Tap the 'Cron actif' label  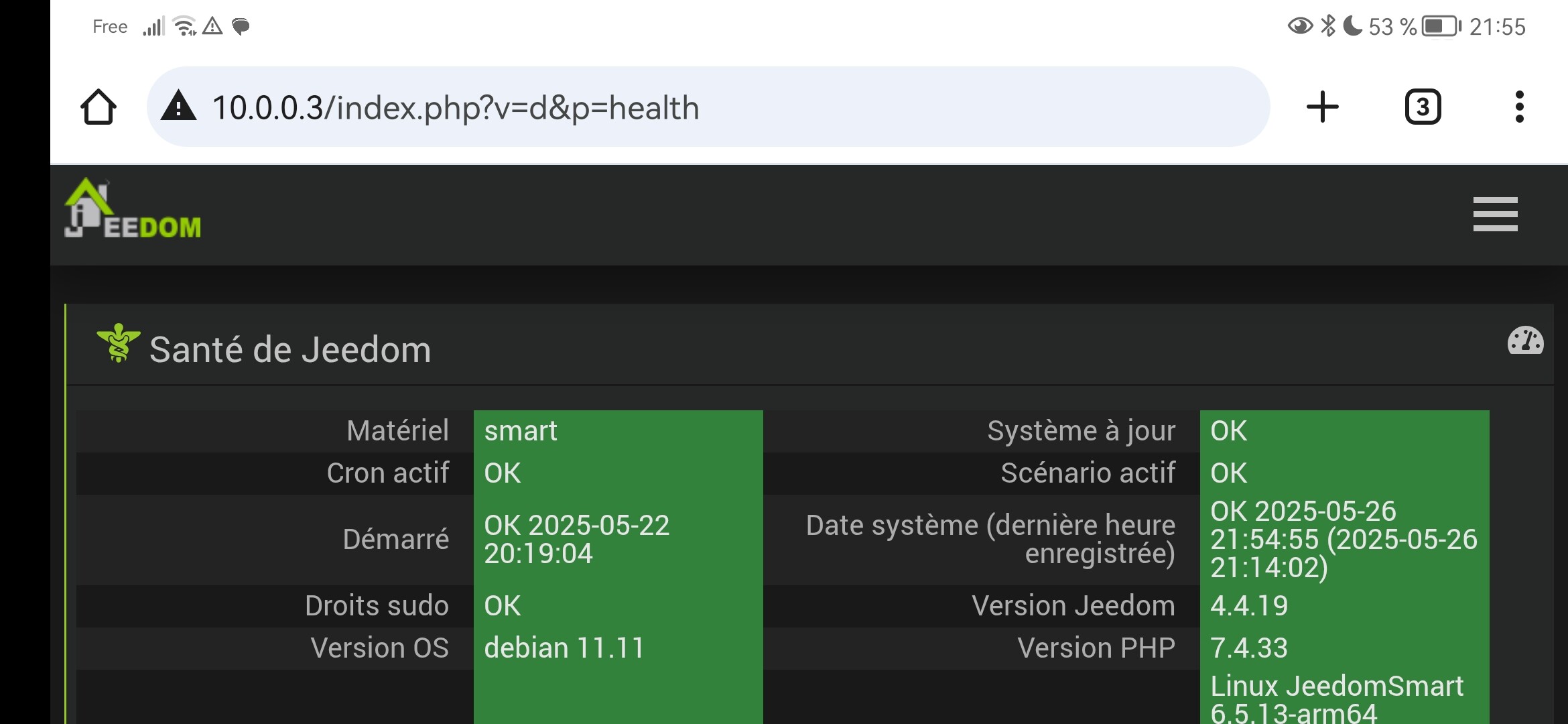point(388,473)
